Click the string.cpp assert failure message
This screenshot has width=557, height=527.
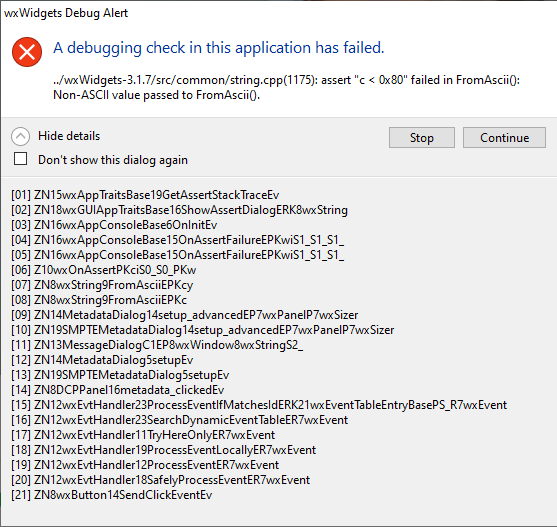[x=286, y=87]
